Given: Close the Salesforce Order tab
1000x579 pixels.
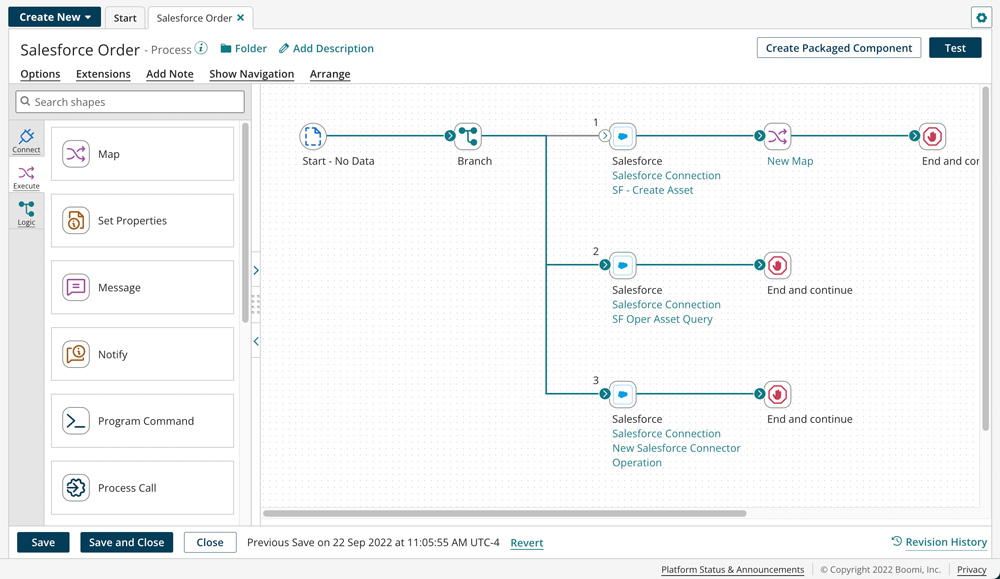Looking at the screenshot, I should point(240,18).
